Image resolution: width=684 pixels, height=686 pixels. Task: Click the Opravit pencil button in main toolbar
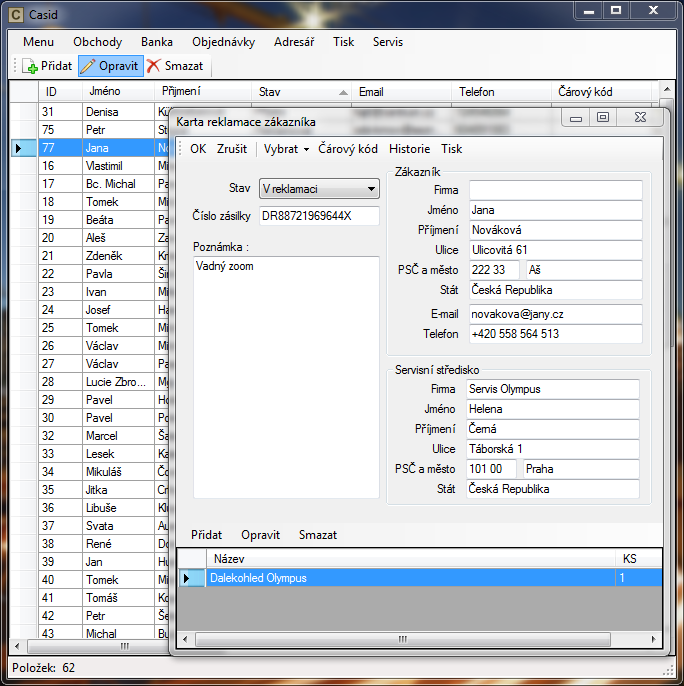pos(111,66)
